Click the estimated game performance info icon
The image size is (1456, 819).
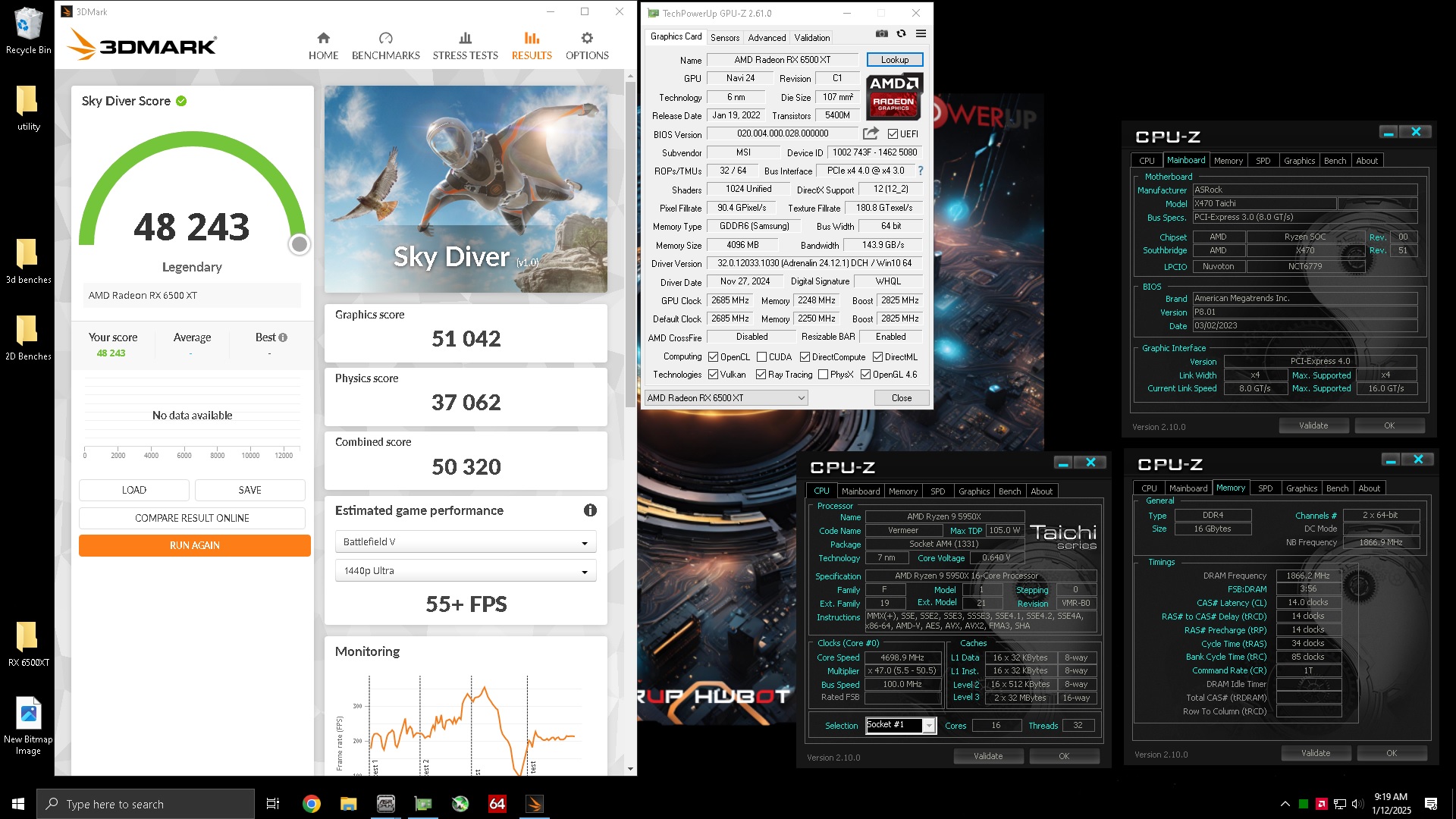tap(590, 510)
